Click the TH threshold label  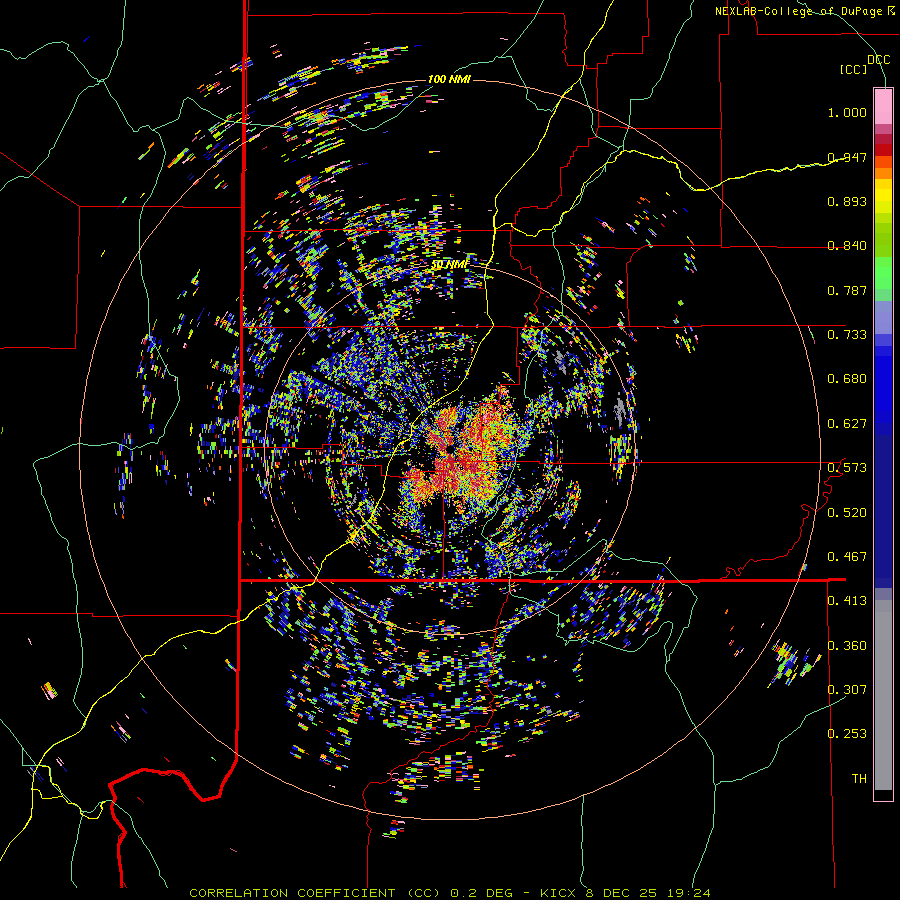click(x=859, y=779)
